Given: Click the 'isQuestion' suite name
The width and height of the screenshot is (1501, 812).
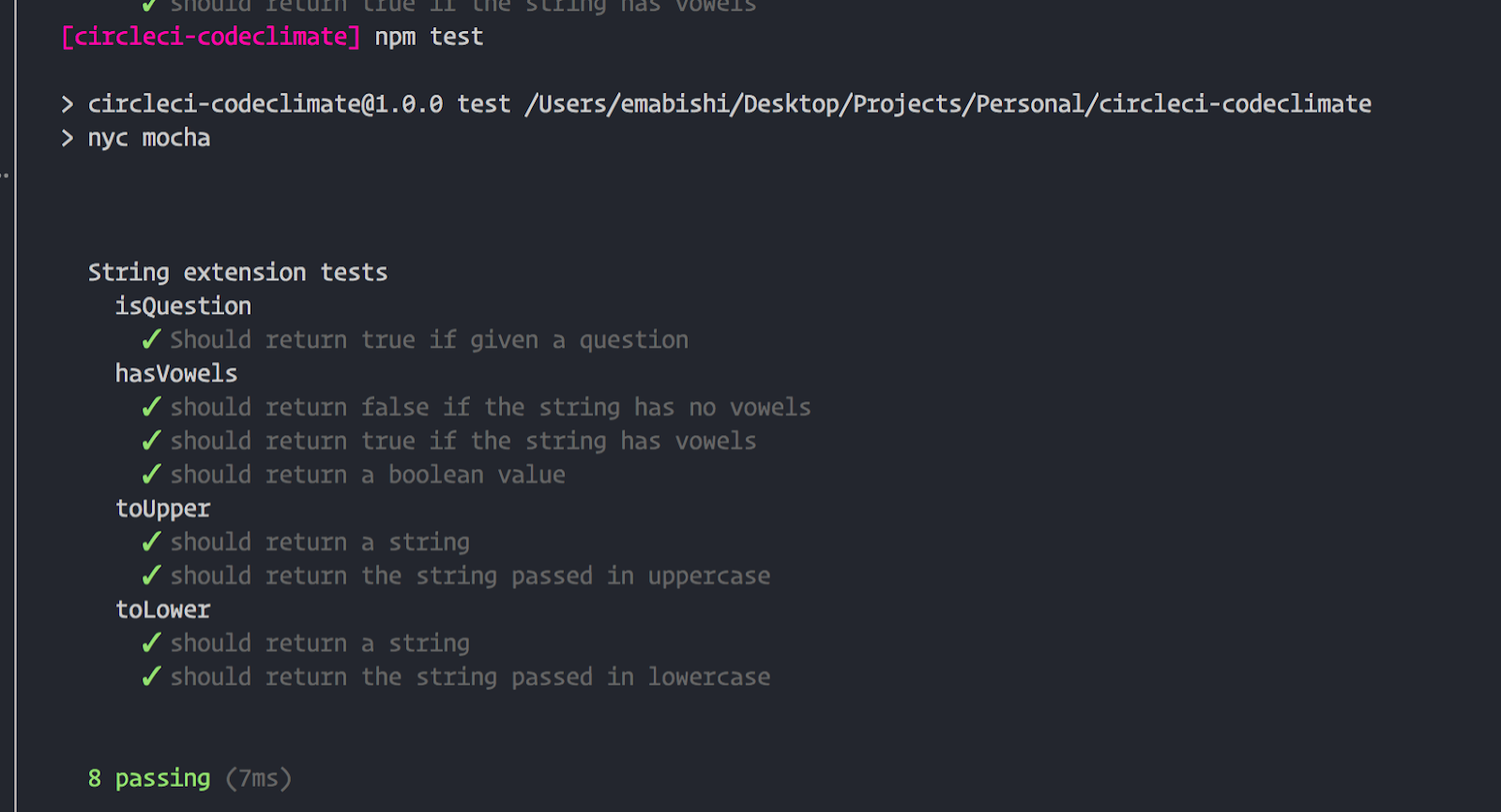Looking at the screenshot, I should click(183, 307).
